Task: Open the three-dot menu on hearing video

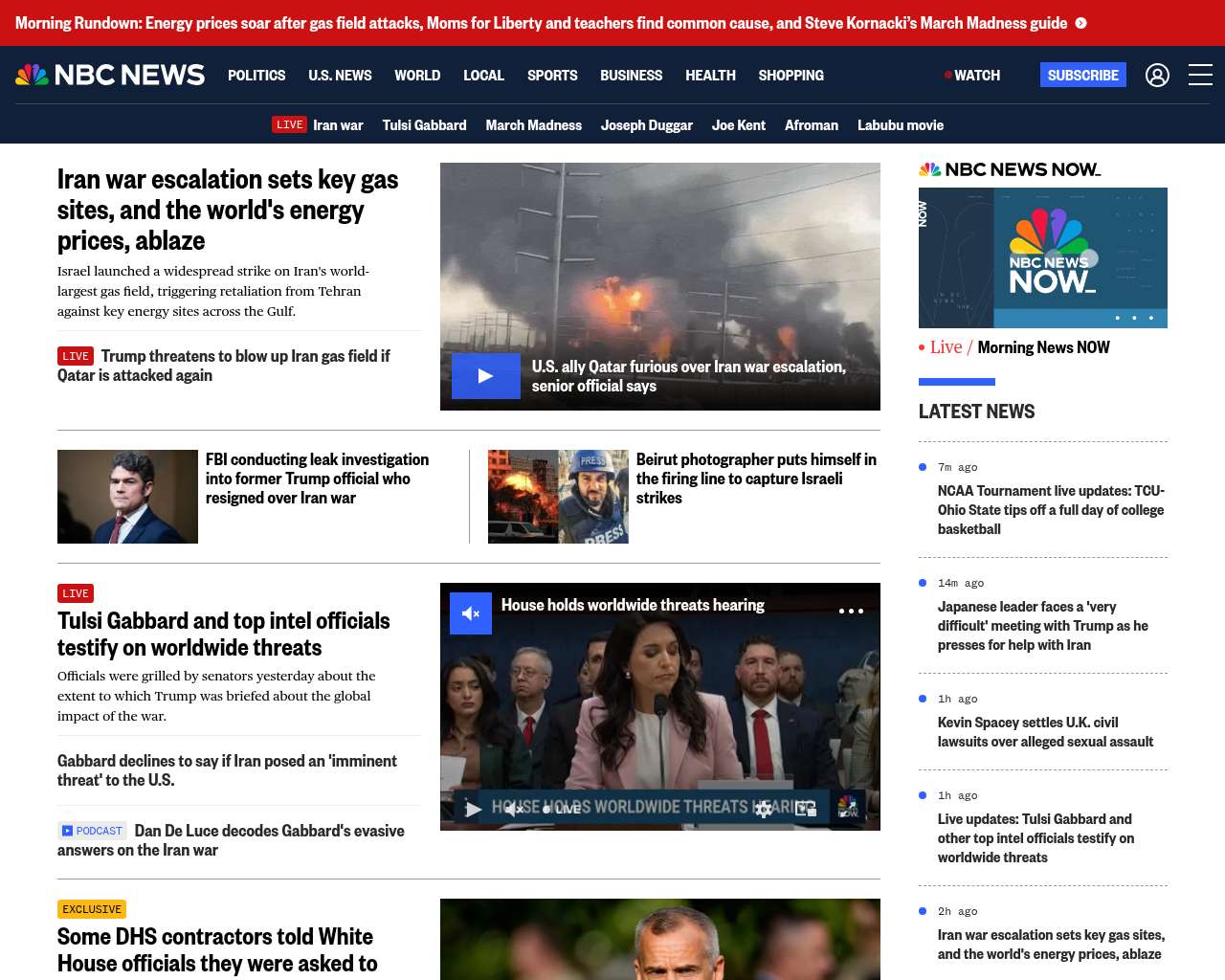Action: 851,611
